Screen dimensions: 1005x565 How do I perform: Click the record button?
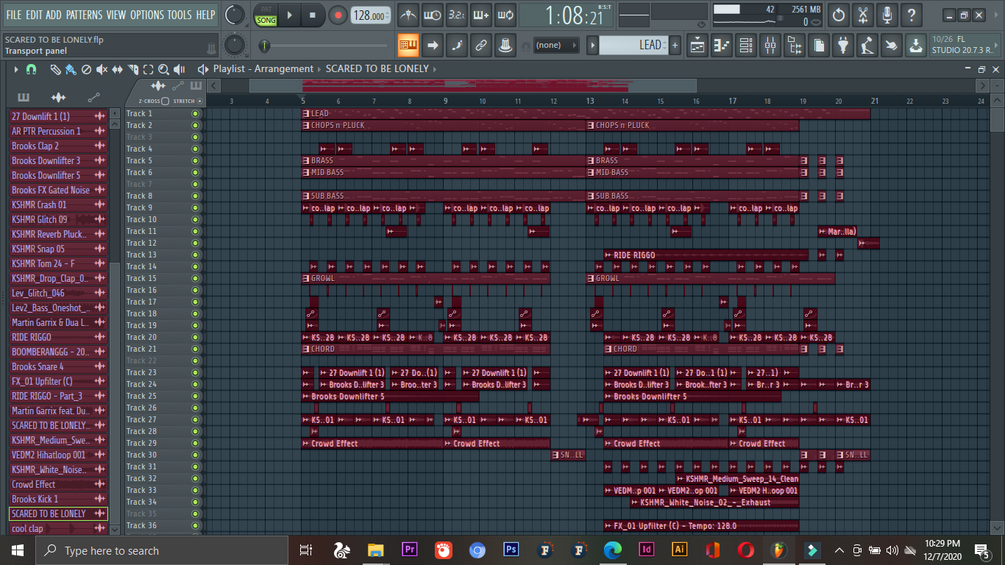pyautogui.click(x=337, y=15)
